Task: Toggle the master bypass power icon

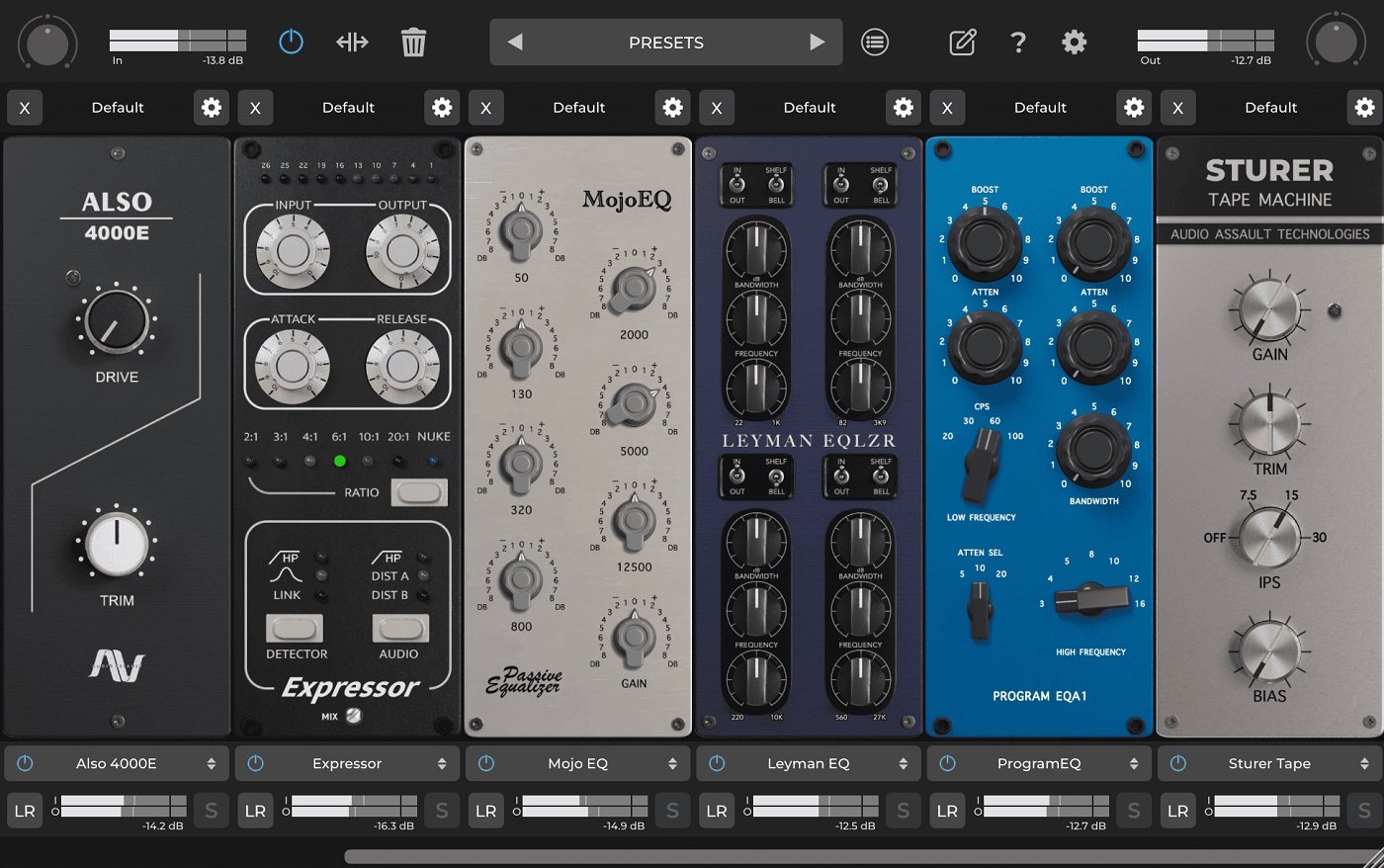Action: click(x=291, y=42)
